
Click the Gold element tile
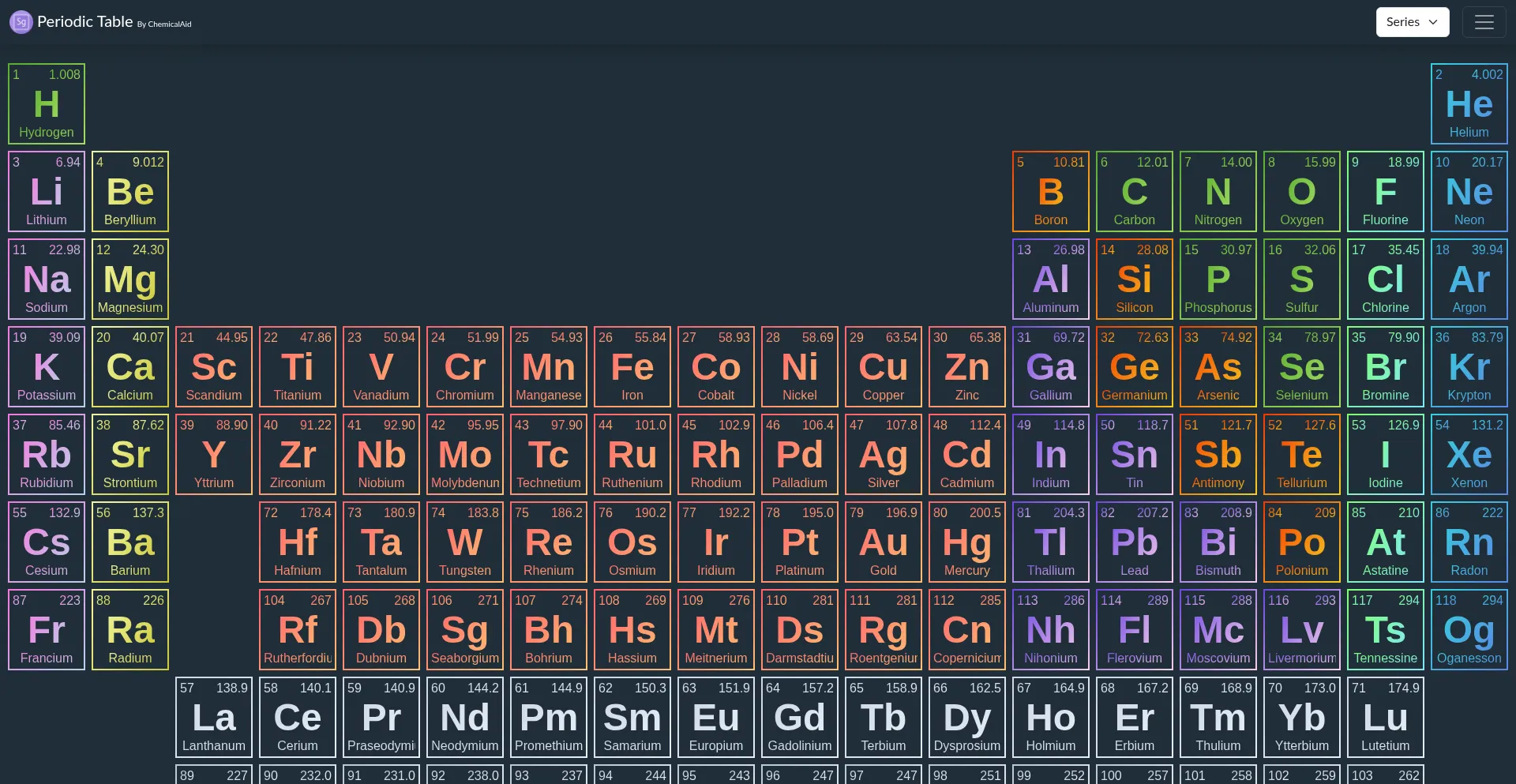coord(883,542)
